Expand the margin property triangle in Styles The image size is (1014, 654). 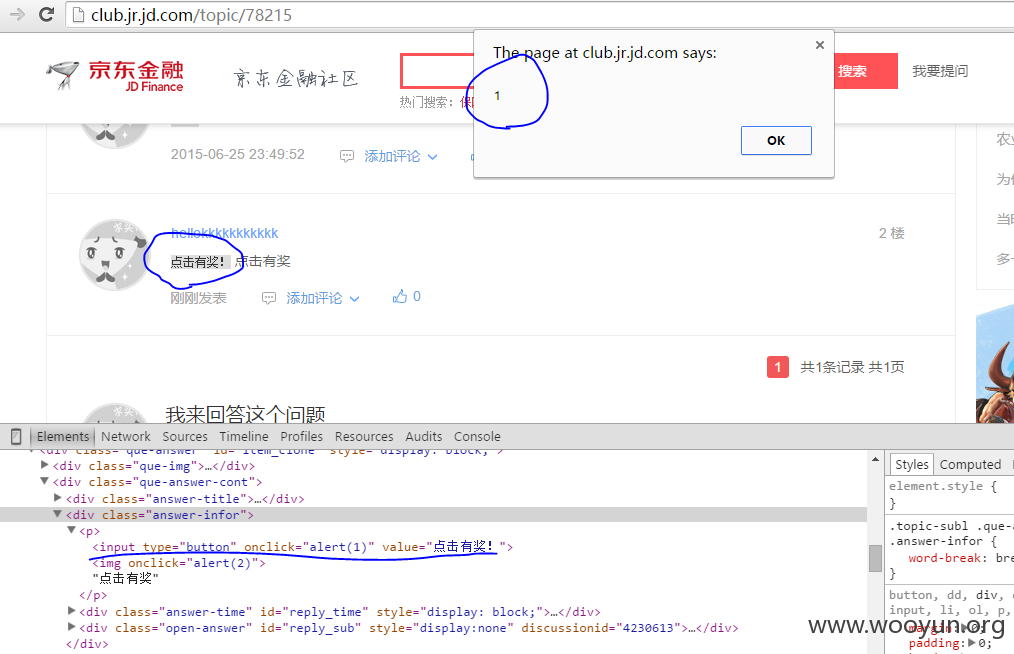coord(964,627)
